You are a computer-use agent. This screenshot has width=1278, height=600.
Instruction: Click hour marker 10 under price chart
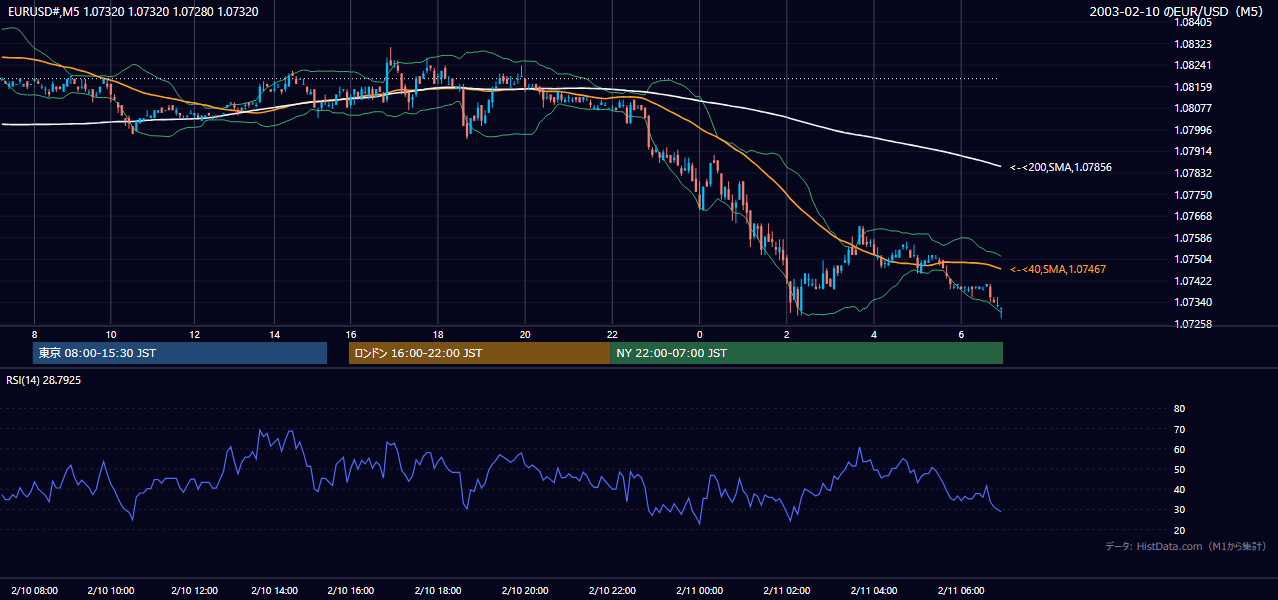click(x=111, y=334)
